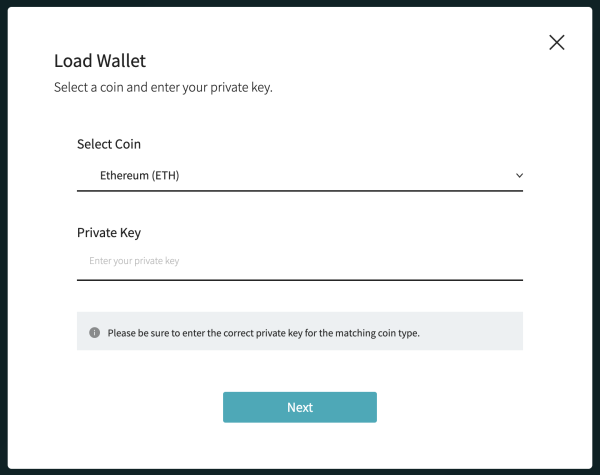Click the Select Coin label
600x475 pixels.
[x=109, y=144]
